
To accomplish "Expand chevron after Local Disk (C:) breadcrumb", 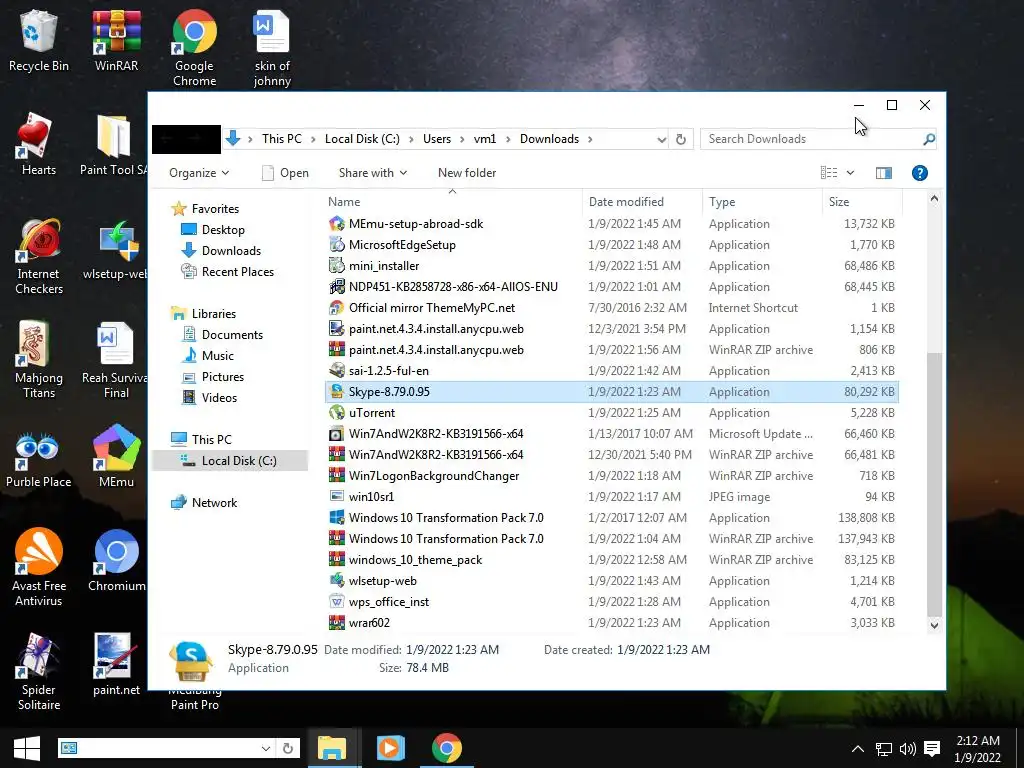I will 411,140.
